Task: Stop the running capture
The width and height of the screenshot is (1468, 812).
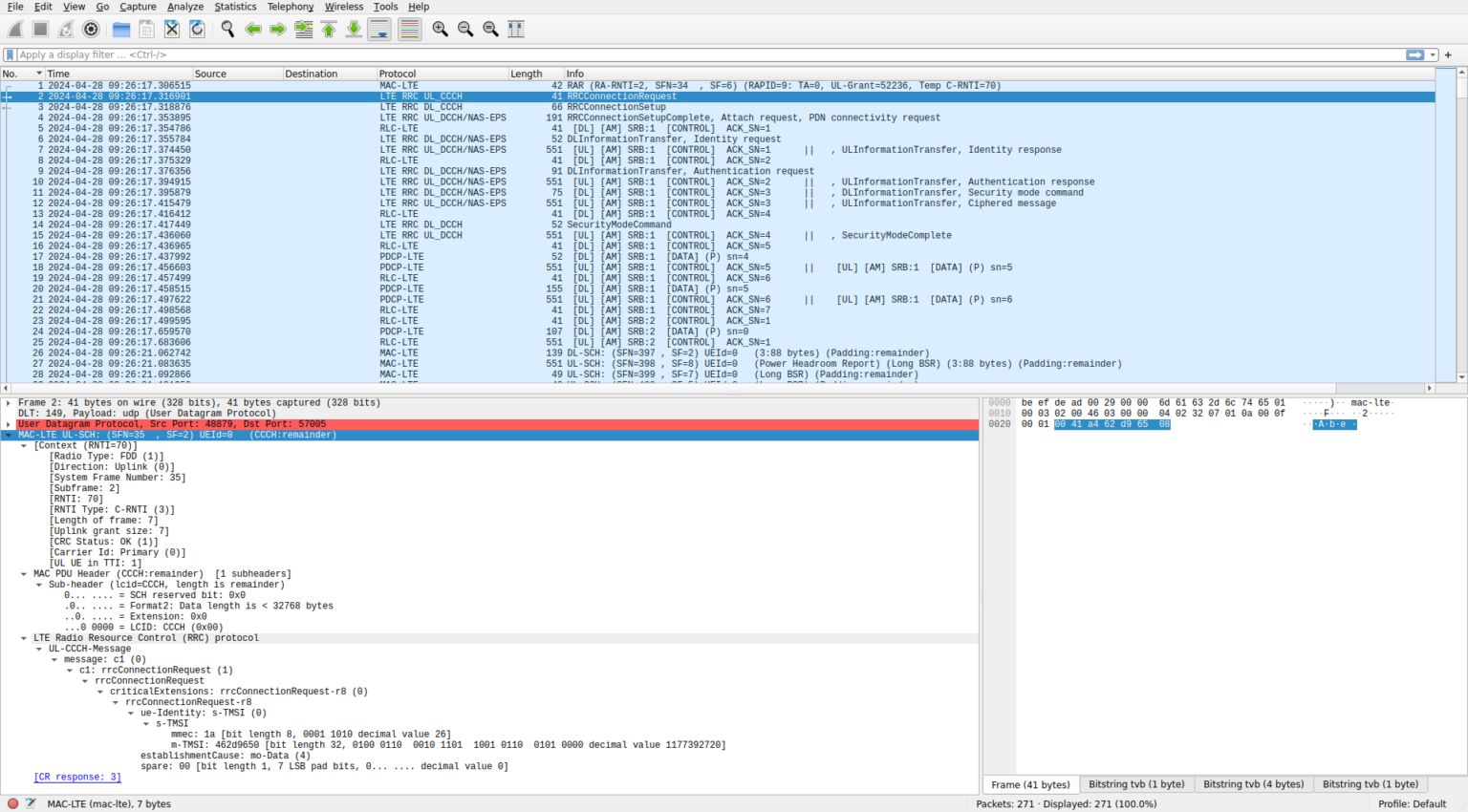Action: click(40, 29)
